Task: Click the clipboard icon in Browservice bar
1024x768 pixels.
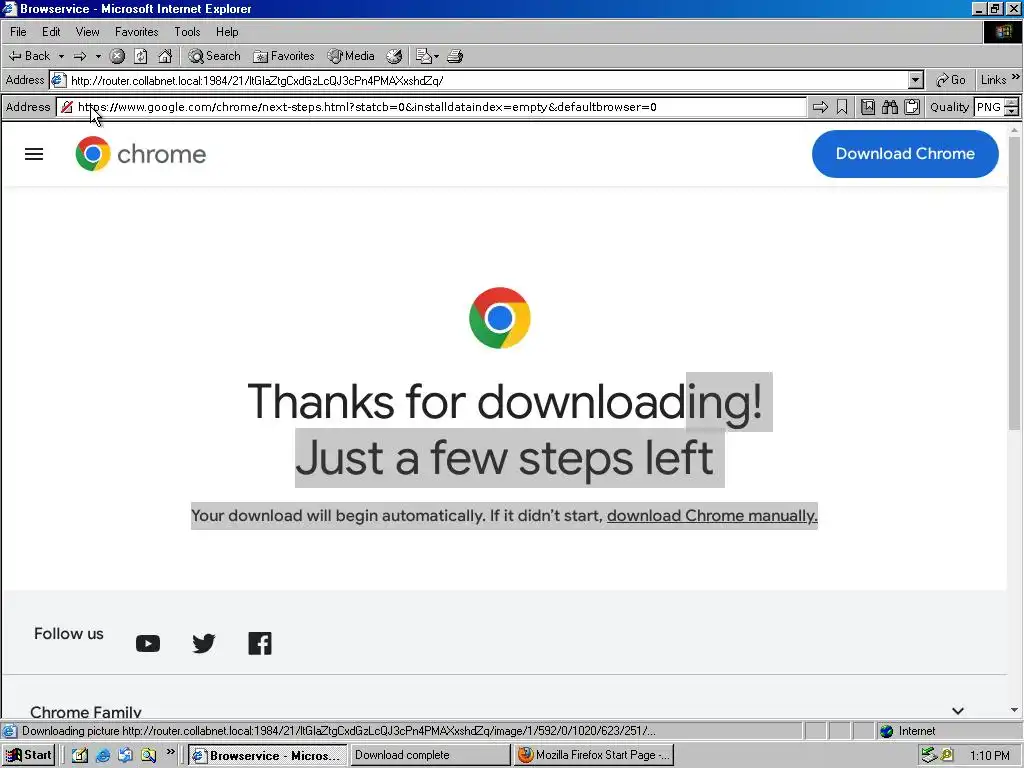Action: (x=912, y=107)
